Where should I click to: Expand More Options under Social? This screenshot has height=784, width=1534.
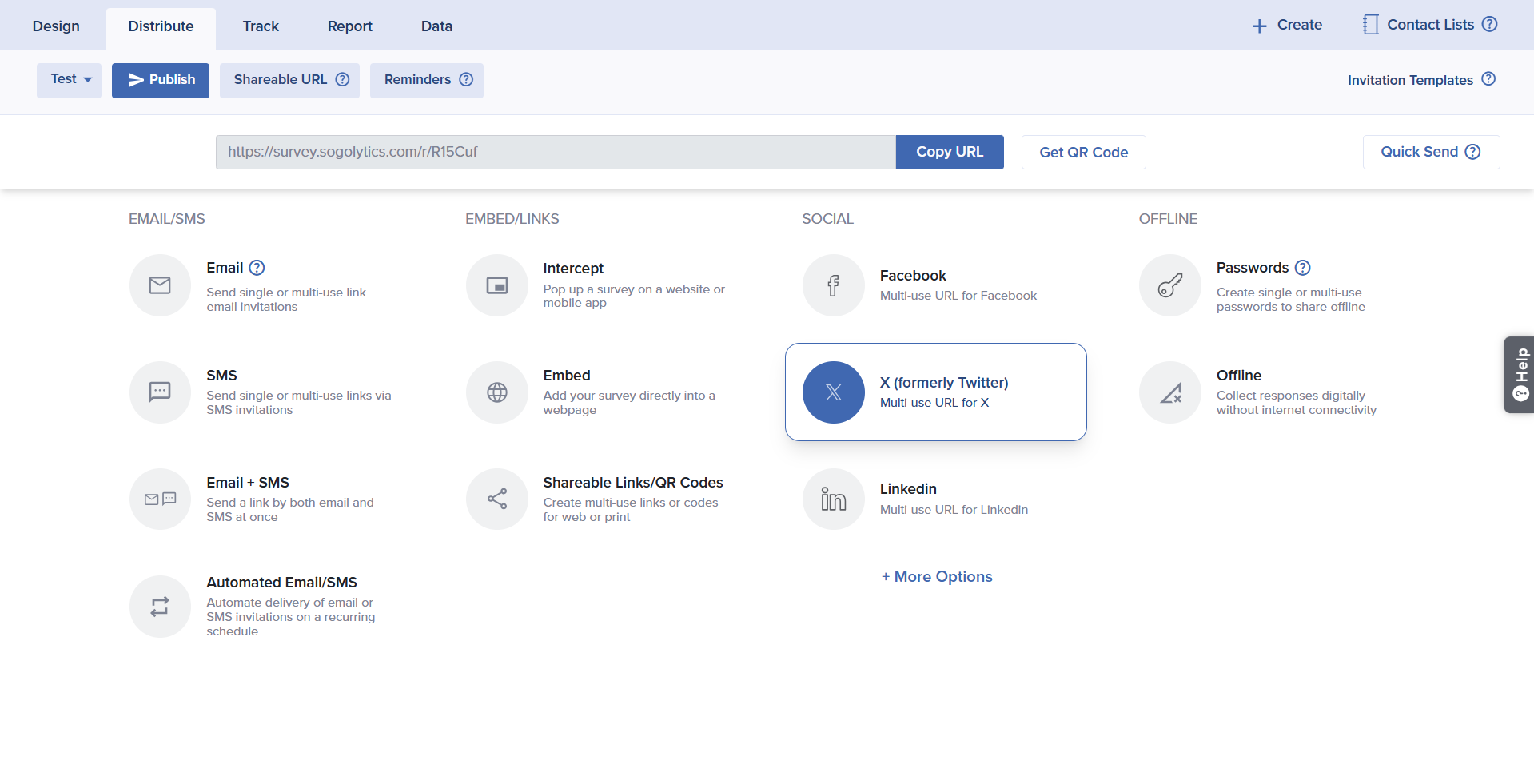937,577
